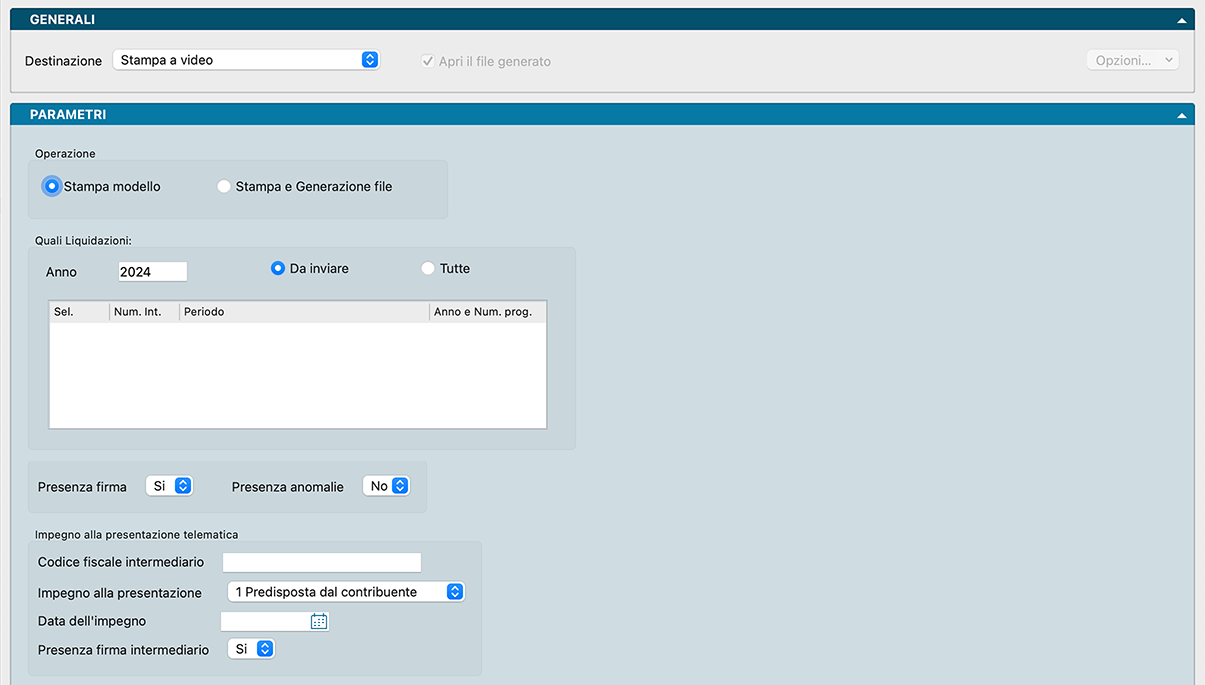Open Presenza anomalie dropdown
The width and height of the screenshot is (1205, 685).
[x=386, y=486]
